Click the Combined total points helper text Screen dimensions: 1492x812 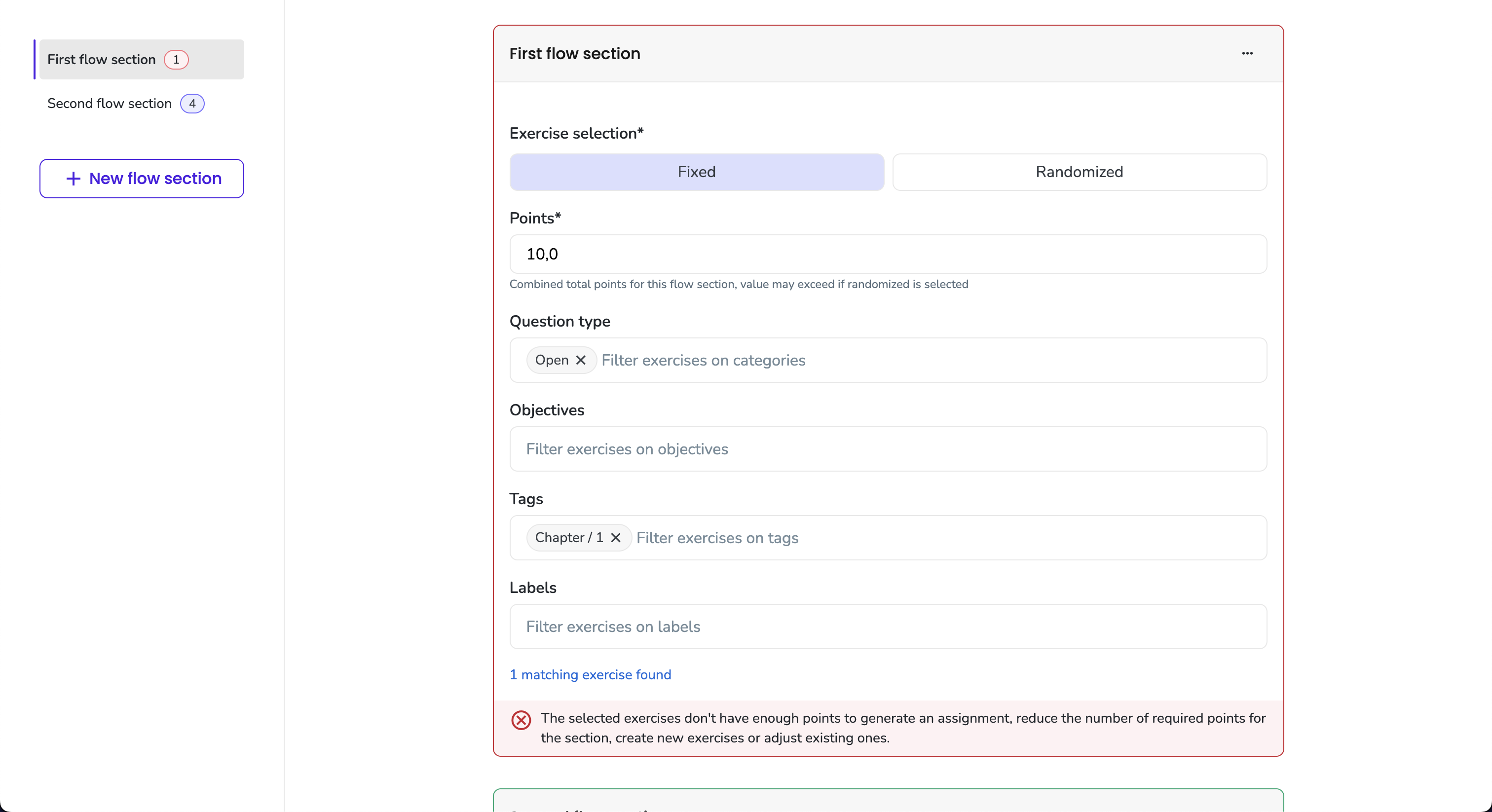click(739, 284)
